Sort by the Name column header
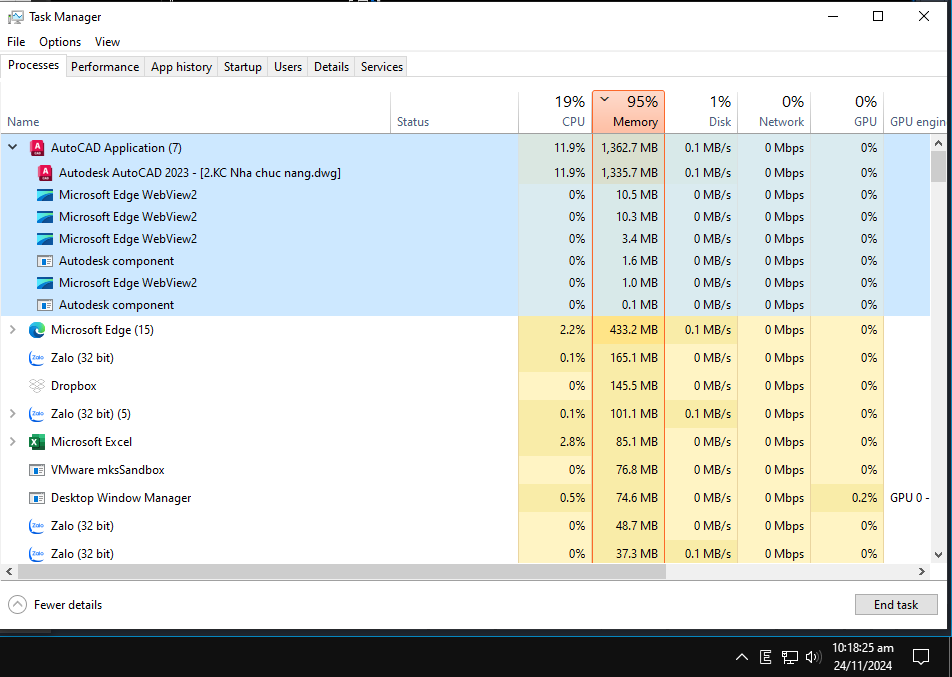 click(196, 112)
